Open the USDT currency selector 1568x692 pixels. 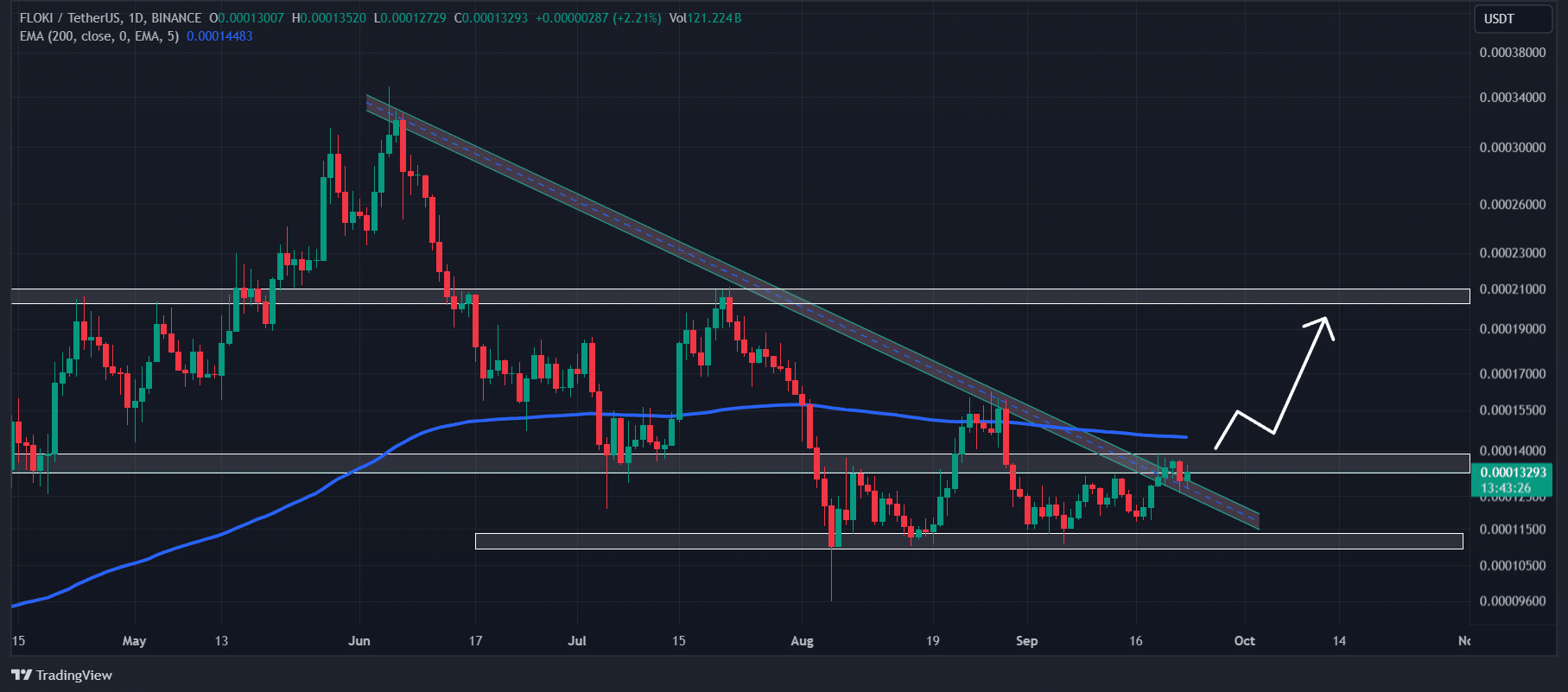tap(1512, 19)
